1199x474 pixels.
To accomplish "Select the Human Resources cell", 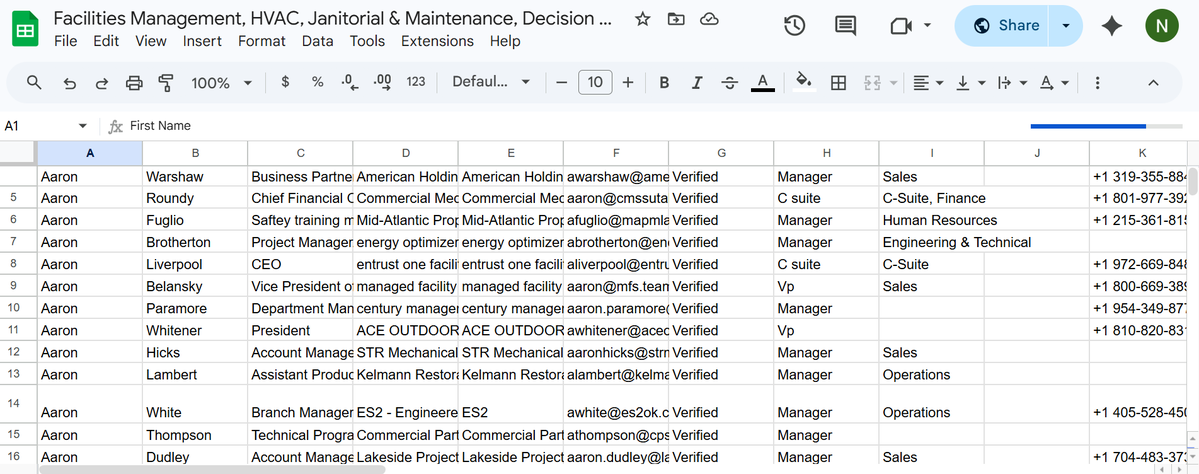I will [931, 220].
